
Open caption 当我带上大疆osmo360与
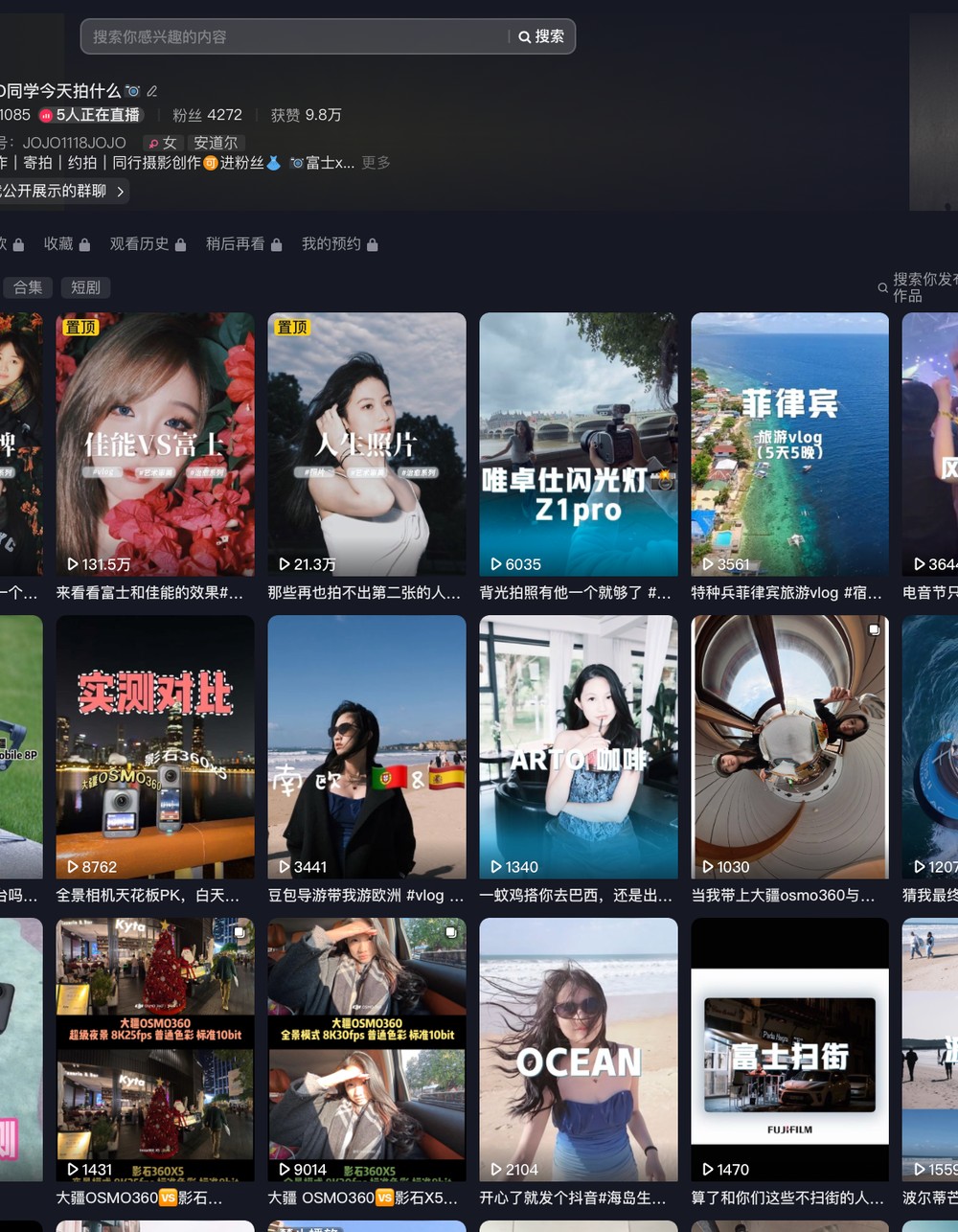[x=784, y=896]
